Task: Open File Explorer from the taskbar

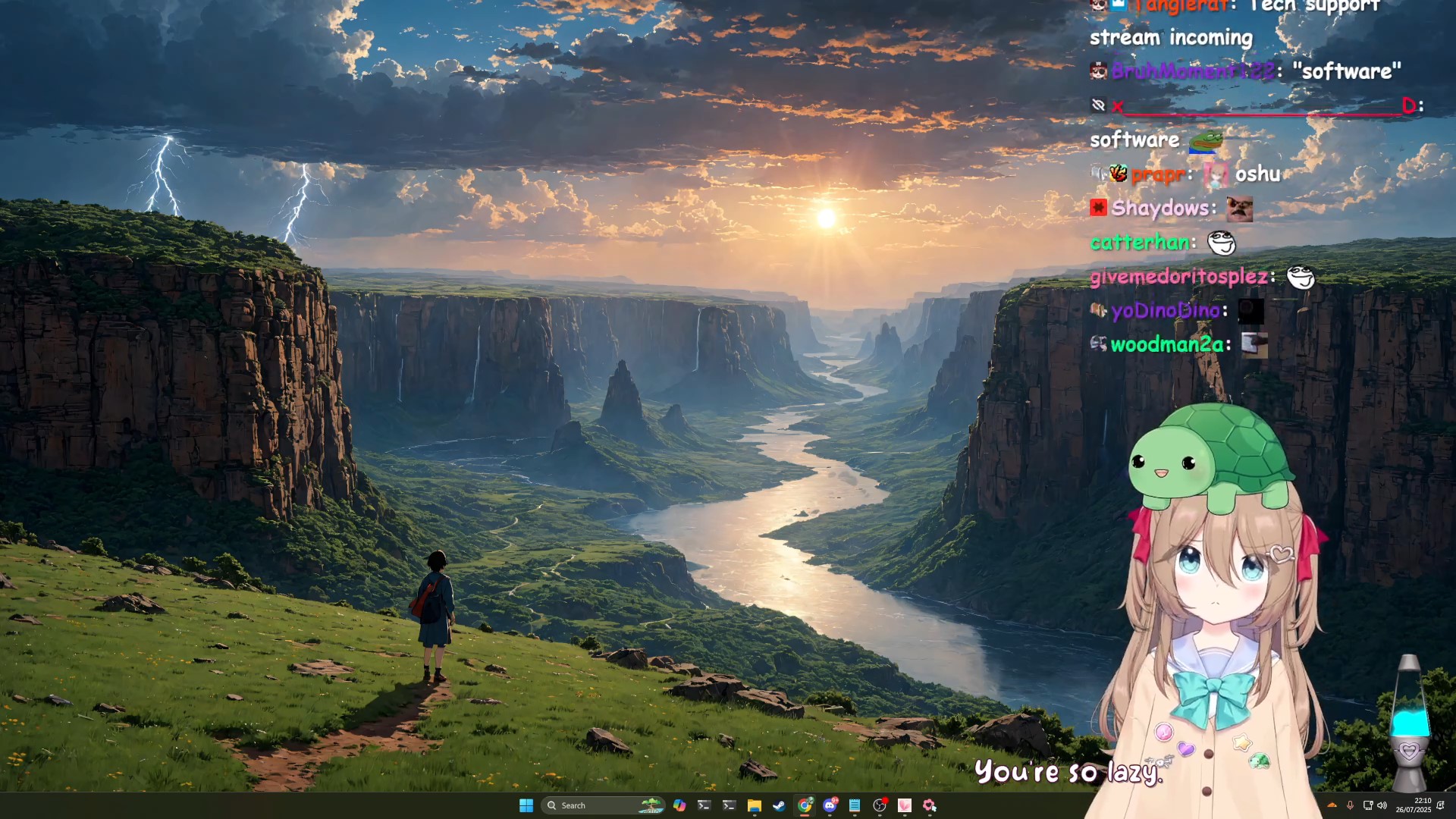Action: coord(754,805)
